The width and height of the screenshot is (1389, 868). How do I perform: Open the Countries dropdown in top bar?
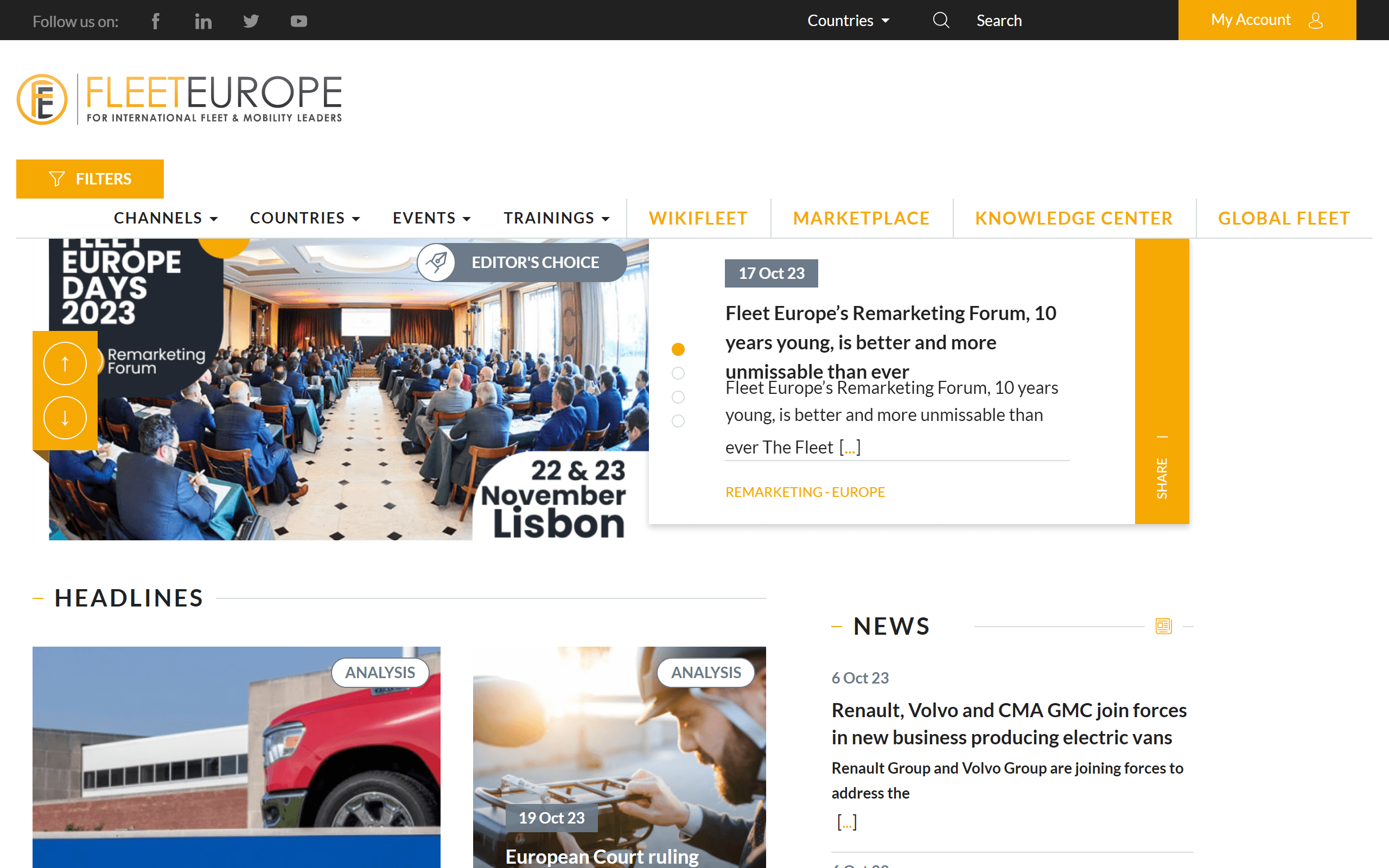click(848, 20)
